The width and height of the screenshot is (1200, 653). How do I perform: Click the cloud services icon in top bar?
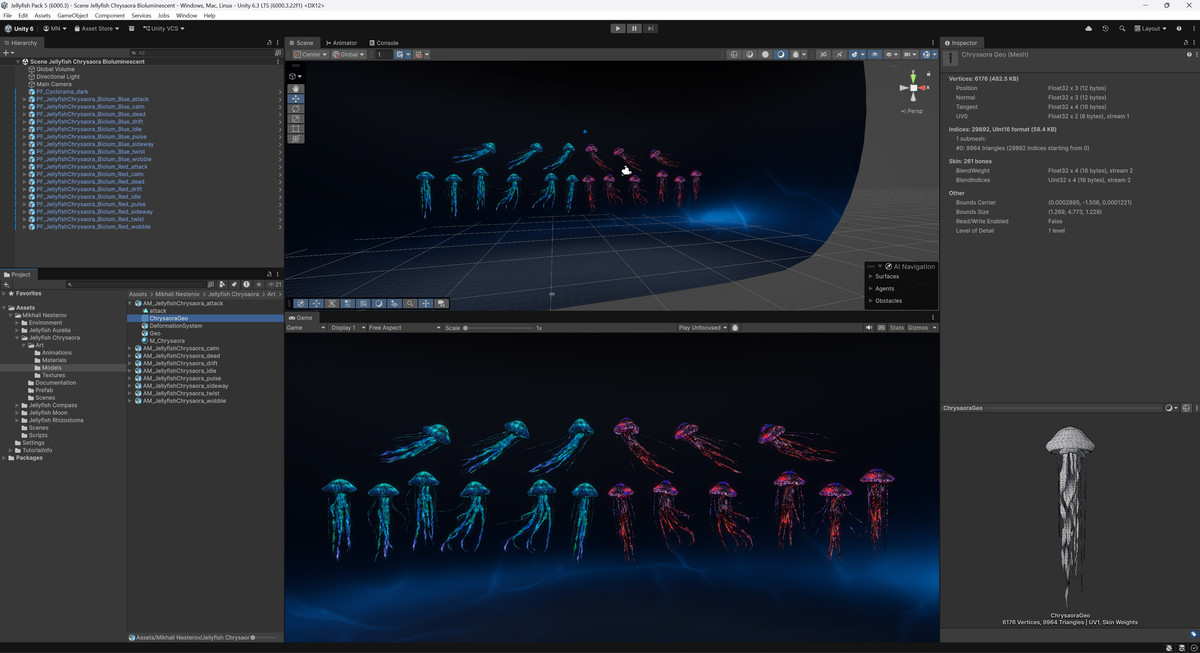1089,28
